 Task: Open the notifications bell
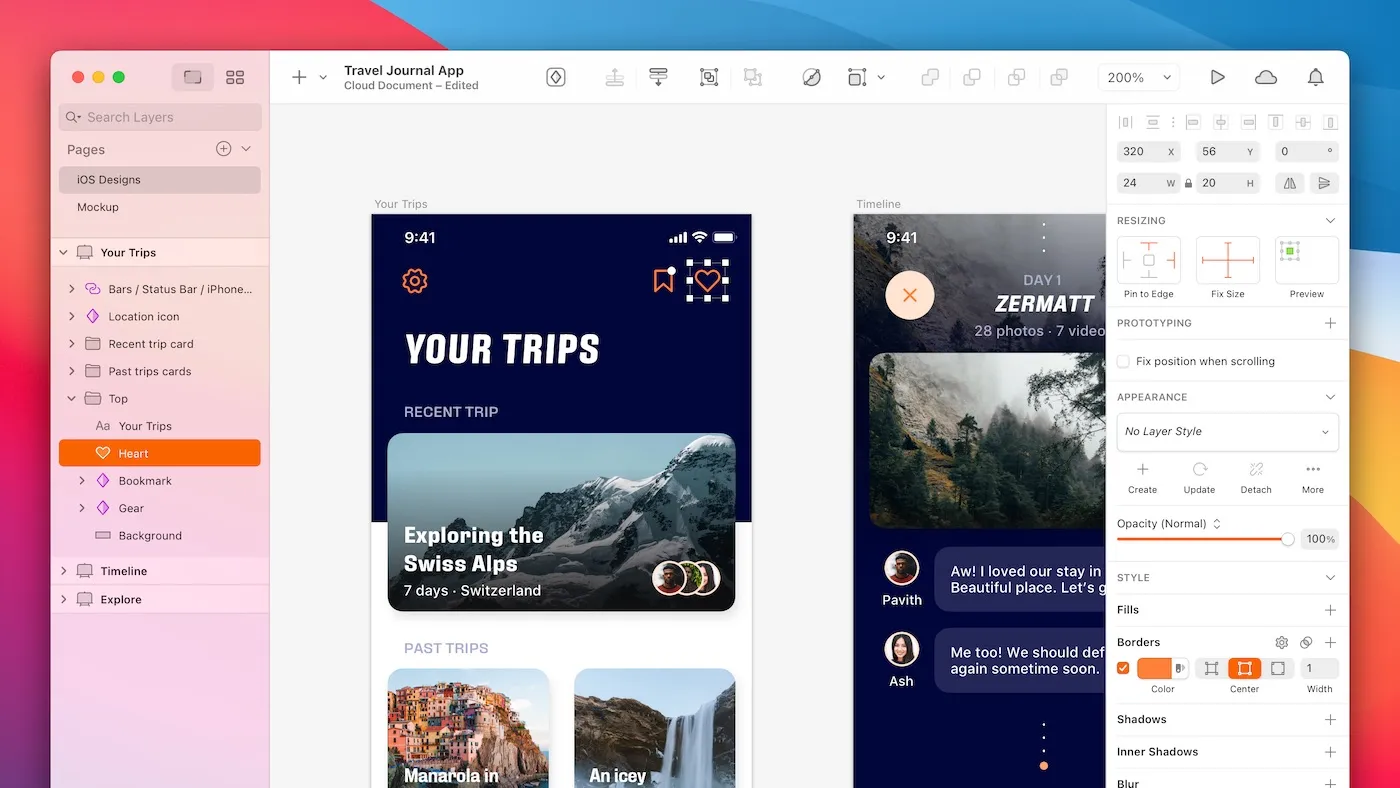point(1316,77)
